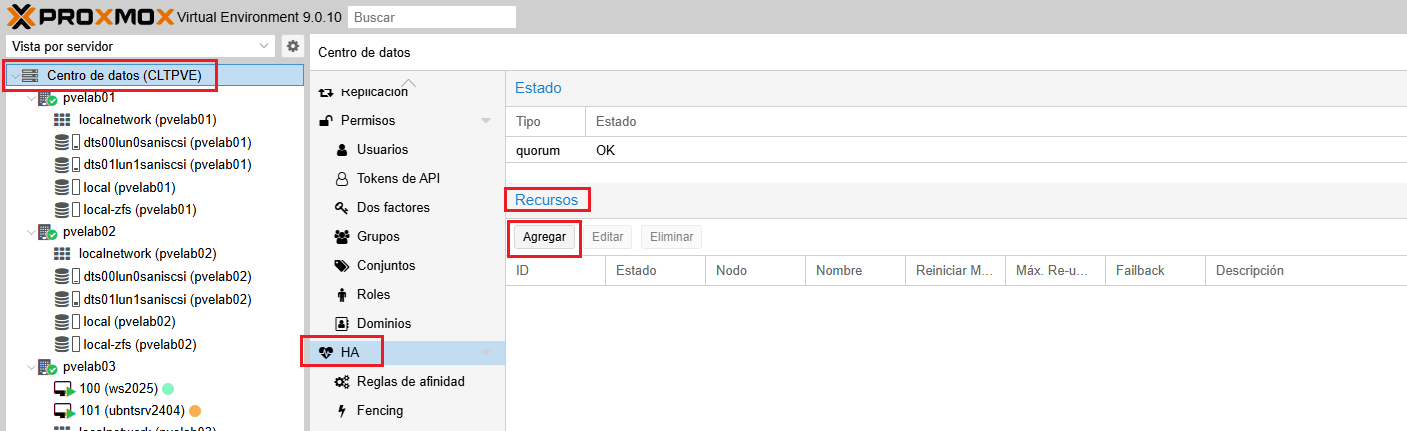Image resolution: width=1407 pixels, height=431 pixels.
Task: Click localnetwork (pvelab01) grid icon
Action: tap(62, 120)
